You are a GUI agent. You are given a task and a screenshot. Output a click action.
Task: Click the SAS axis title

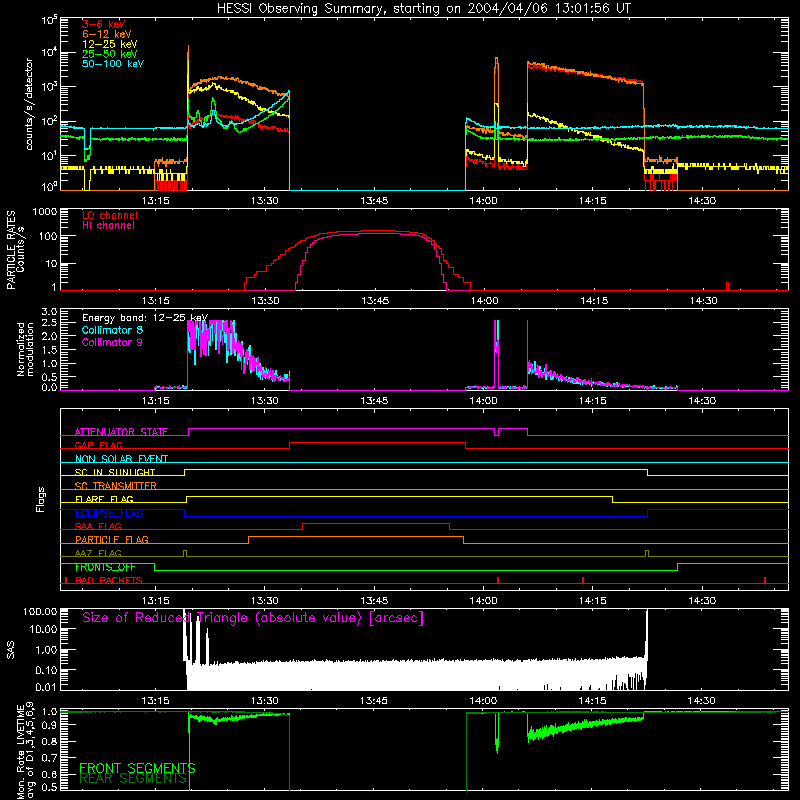11,649
